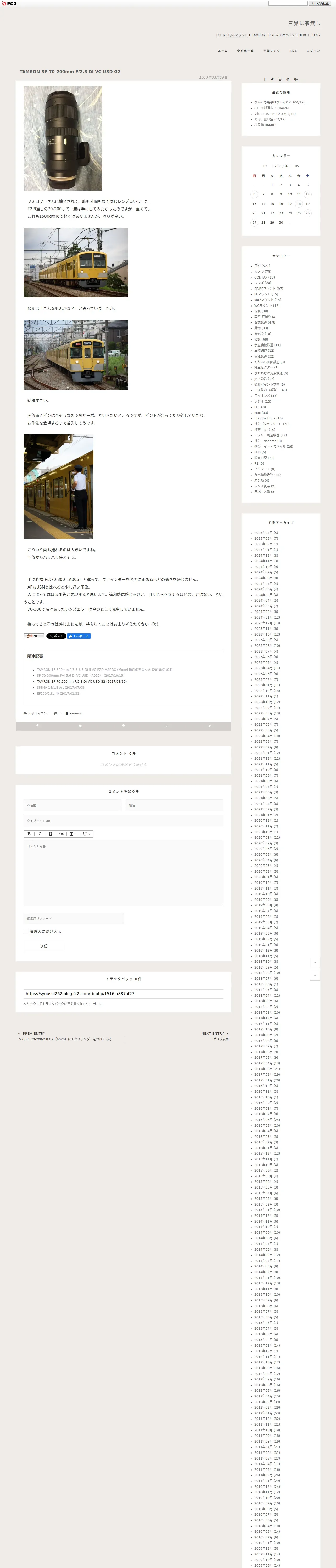This screenshot has height=1568, width=336.
Task: Open the Ubuntu Linux (10) category
Action: coord(268,418)
